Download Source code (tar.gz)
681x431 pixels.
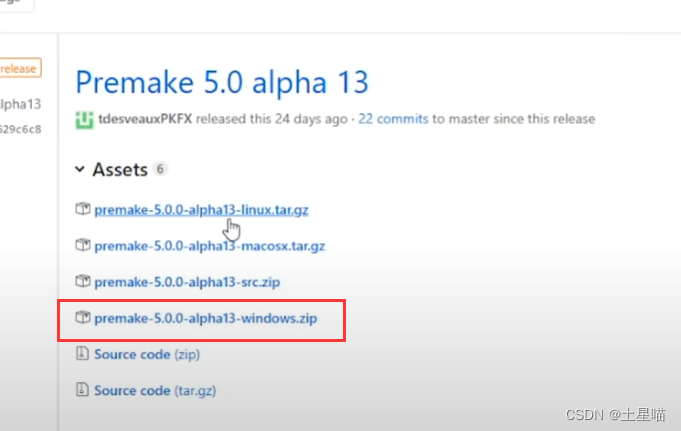coord(155,390)
